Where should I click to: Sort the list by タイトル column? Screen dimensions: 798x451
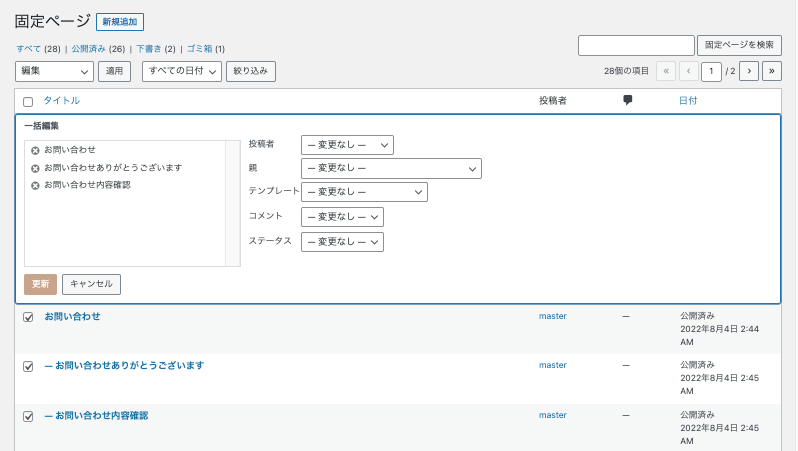61,101
